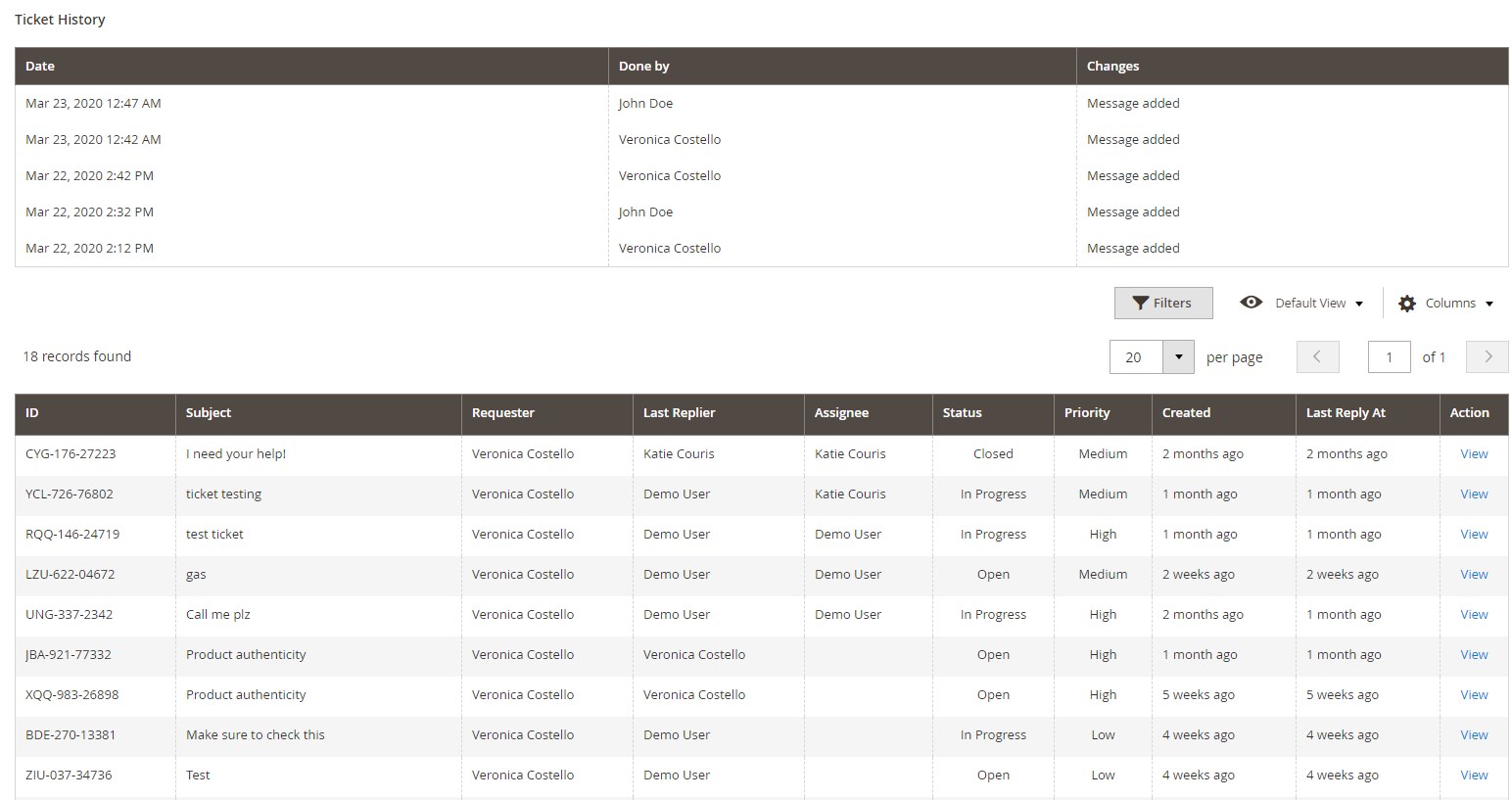Screen dimensions: 1512x800
Task: Go to the next page arrow
Action: click(1488, 357)
